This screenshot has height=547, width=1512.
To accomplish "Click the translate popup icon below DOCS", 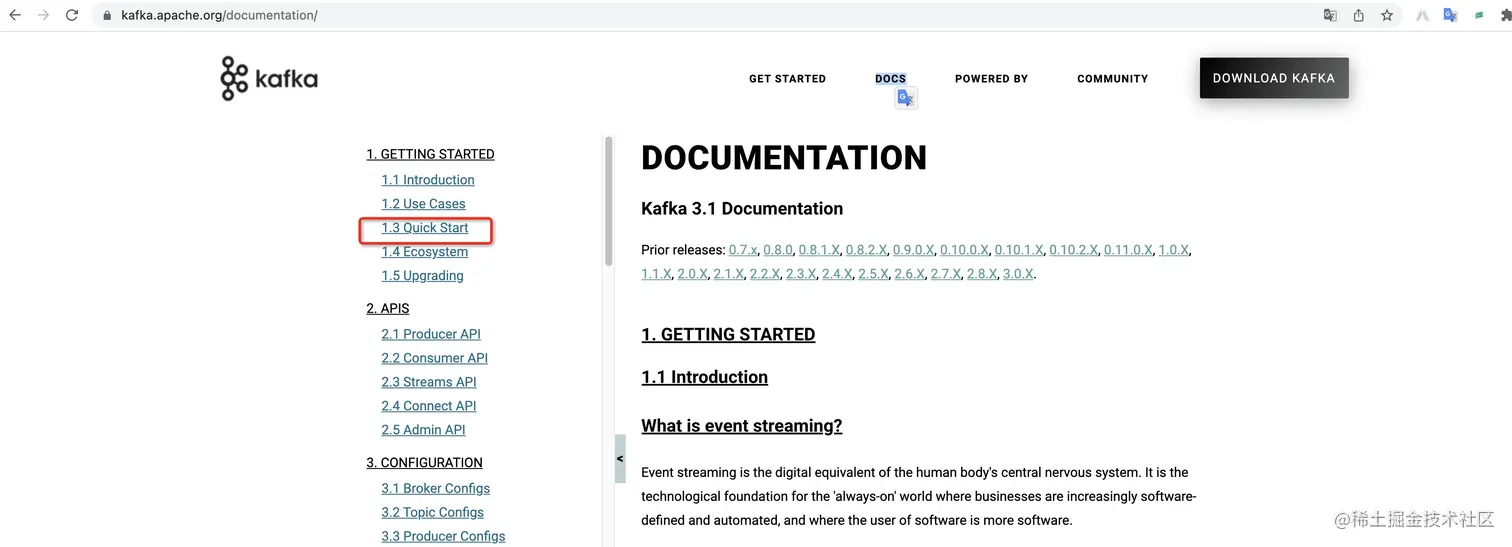I will (x=906, y=98).
